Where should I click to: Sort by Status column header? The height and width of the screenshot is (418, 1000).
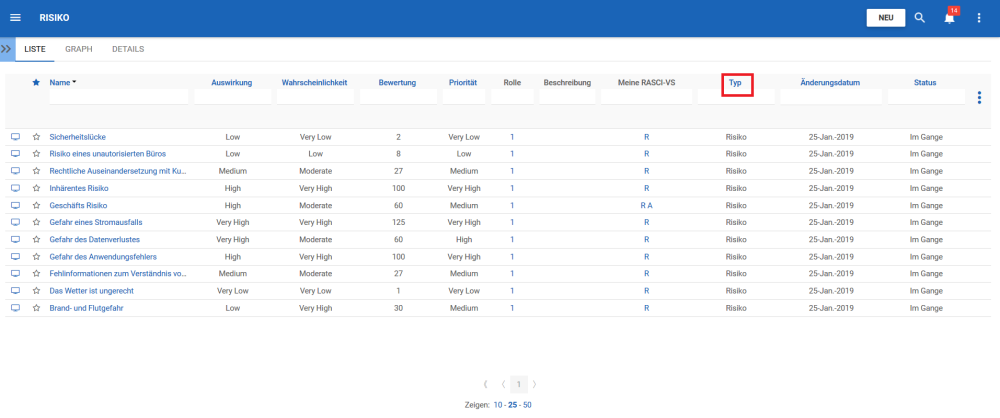tap(925, 82)
